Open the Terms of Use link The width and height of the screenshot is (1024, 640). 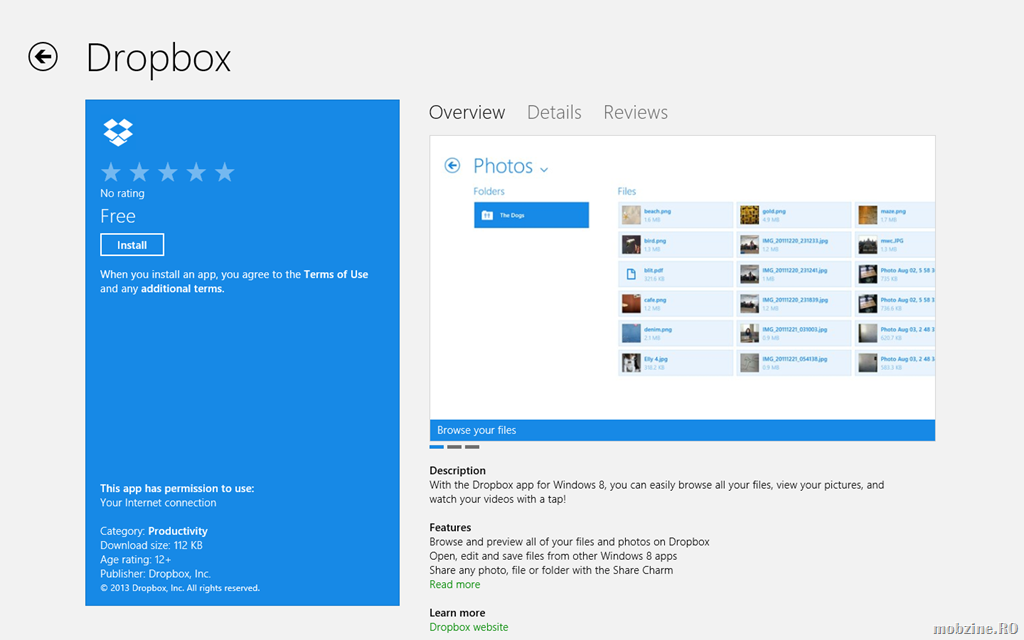336,274
